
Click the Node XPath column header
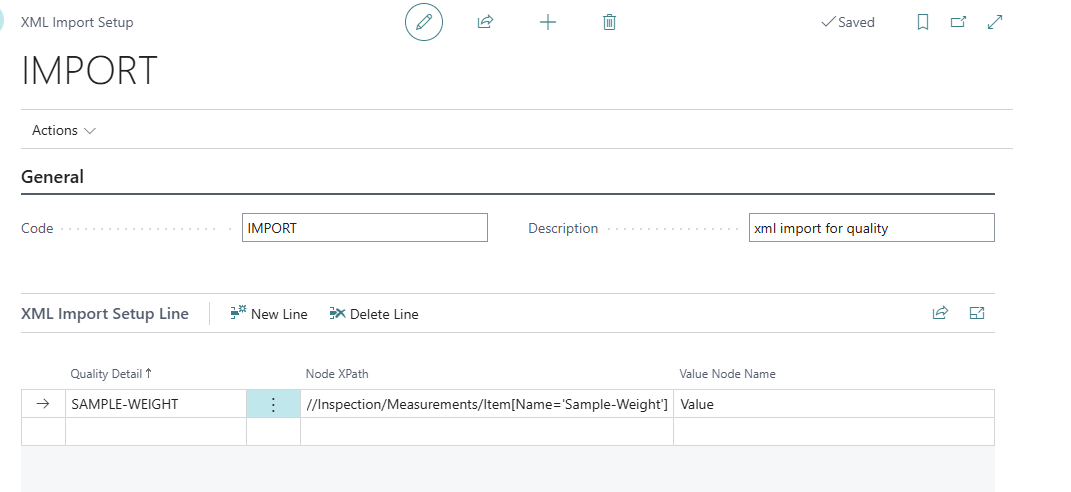click(337, 374)
